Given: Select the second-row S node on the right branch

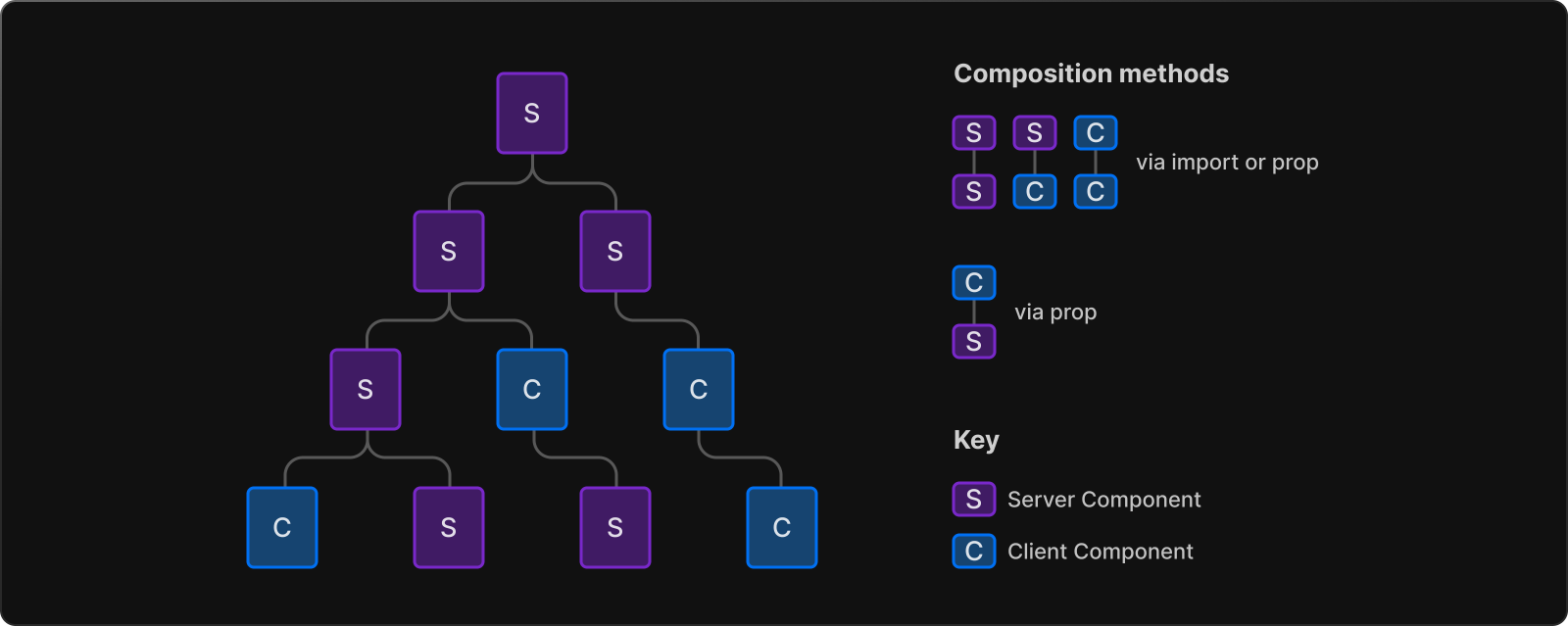Looking at the screenshot, I should click(x=615, y=251).
